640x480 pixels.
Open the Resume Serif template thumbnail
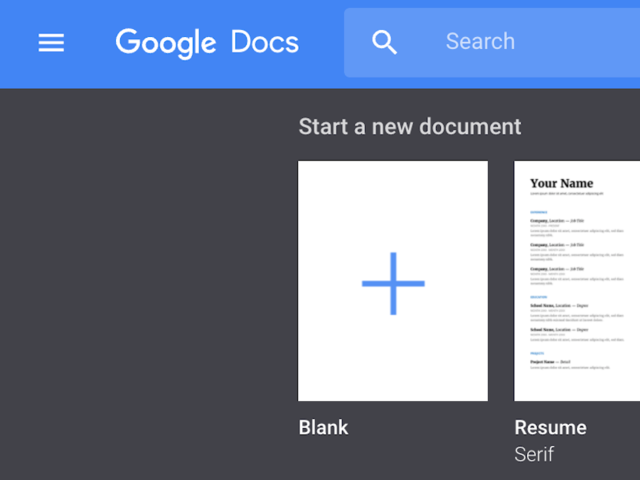click(x=577, y=281)
